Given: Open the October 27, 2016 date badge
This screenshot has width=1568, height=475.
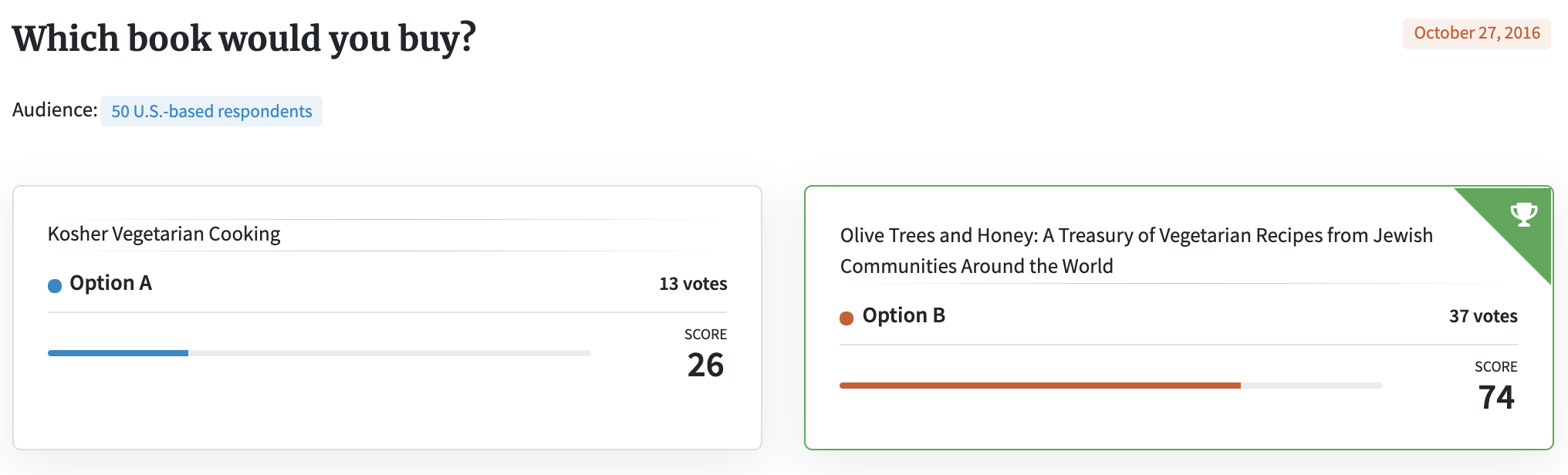Looking at the screenshot, I should click(1477, 33).
